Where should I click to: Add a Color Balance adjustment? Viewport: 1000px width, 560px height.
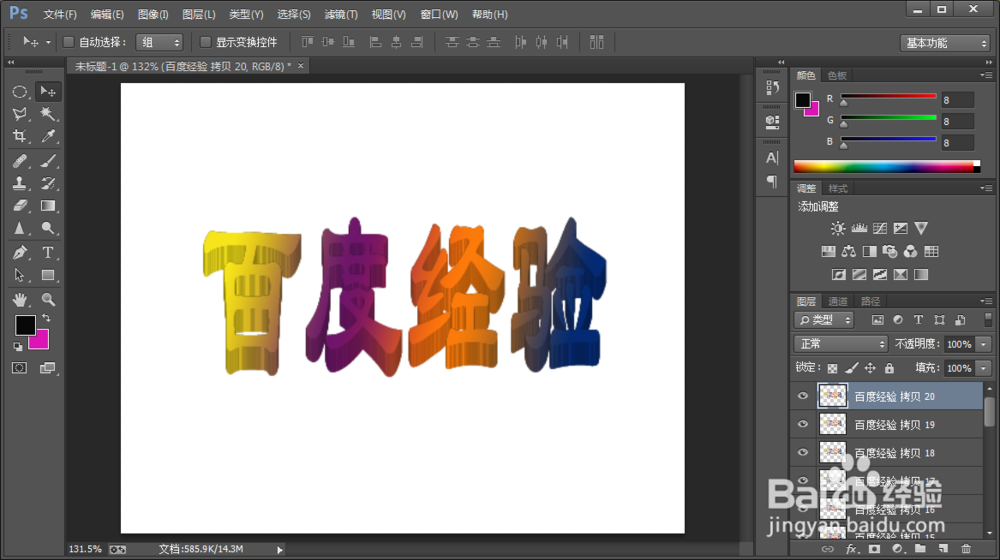(849, 251)
